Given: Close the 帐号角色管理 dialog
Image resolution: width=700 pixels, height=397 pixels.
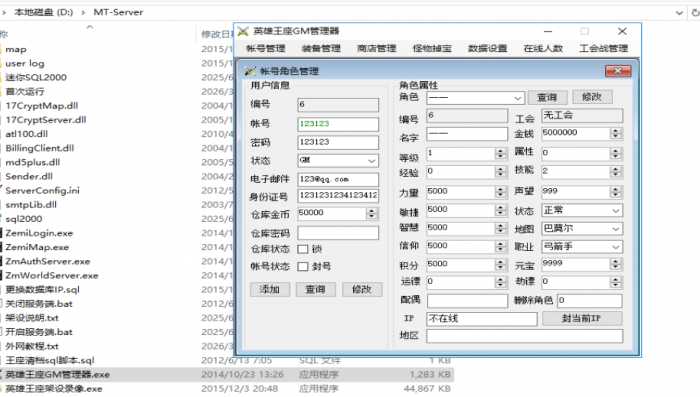Looking at the screenshot, I should (x=618, y=71).
